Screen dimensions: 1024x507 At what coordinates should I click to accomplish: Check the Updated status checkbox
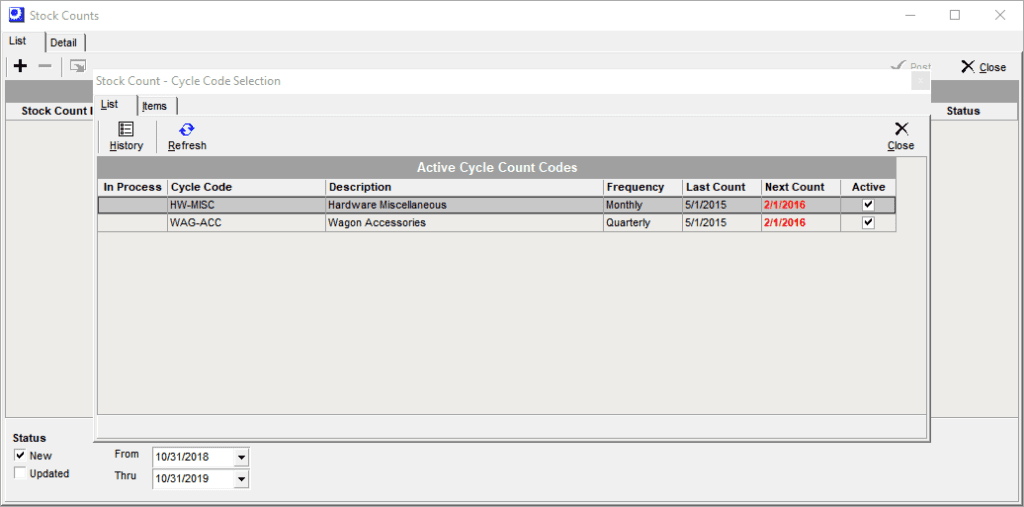tap(20, 473)
